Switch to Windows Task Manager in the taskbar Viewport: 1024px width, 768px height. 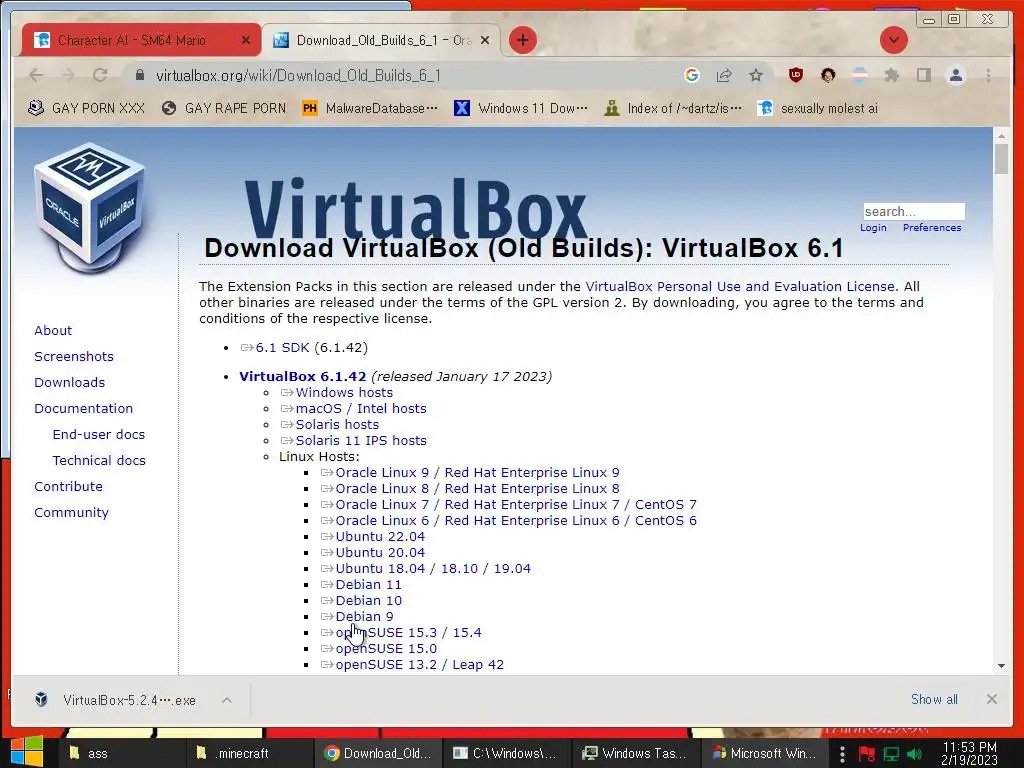coord(635,754)
